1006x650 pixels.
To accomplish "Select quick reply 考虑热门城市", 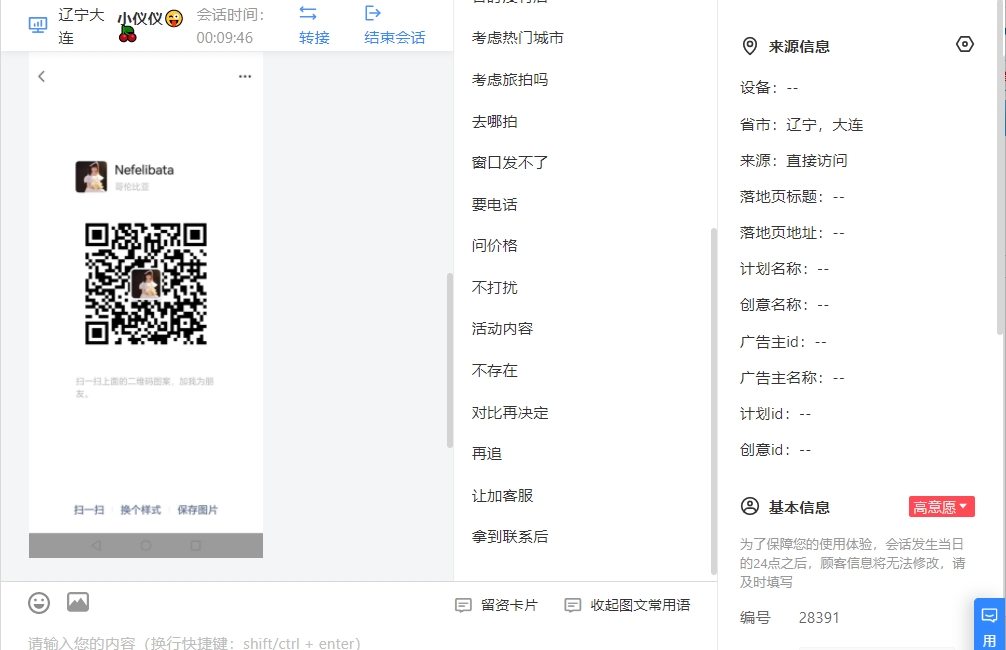I will 517,38.
